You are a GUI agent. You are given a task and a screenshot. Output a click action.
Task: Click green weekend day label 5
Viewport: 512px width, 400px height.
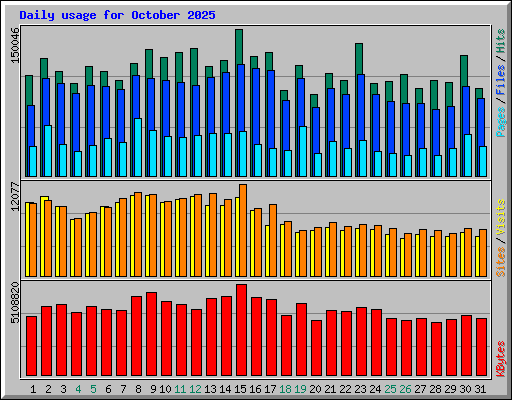(x=93, y=389)
